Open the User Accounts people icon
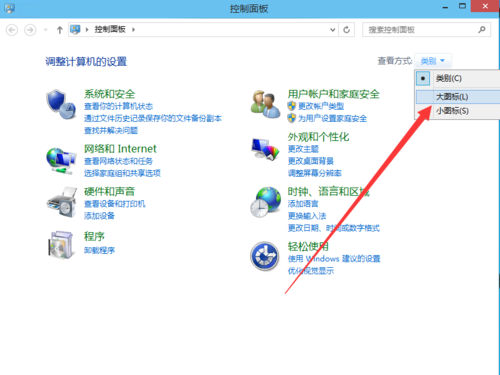500x375 pixels. [x=265, y=104]
